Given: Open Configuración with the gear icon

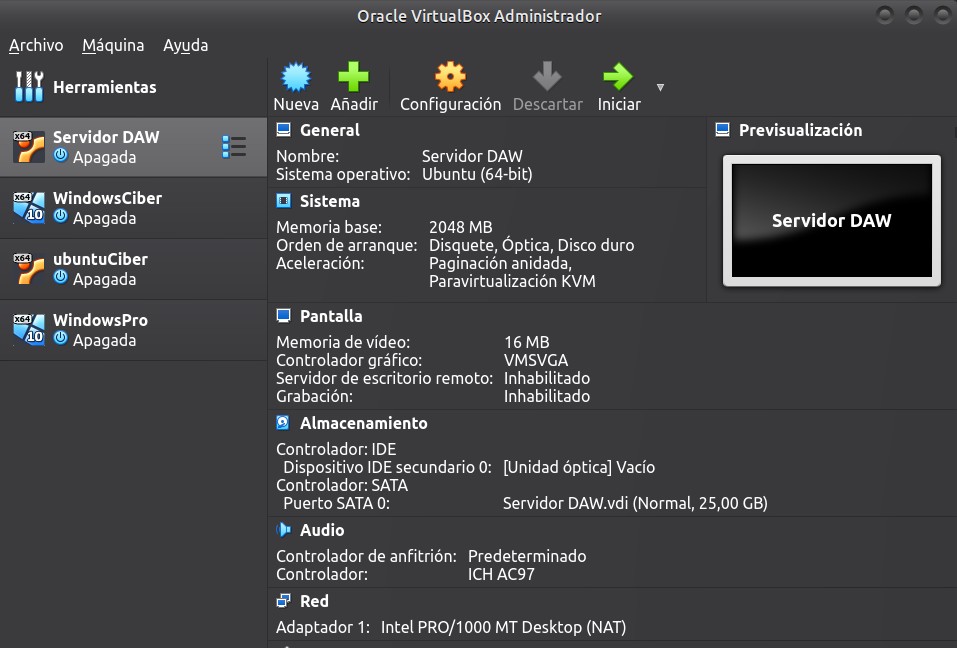Looking at the screenshot, I should tap(450, 78).
